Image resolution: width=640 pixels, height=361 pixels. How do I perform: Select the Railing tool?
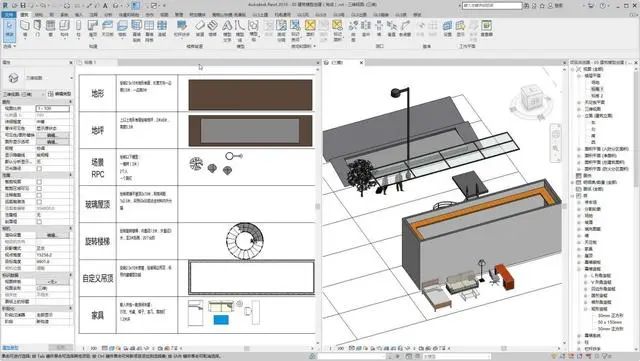(182, 29)
